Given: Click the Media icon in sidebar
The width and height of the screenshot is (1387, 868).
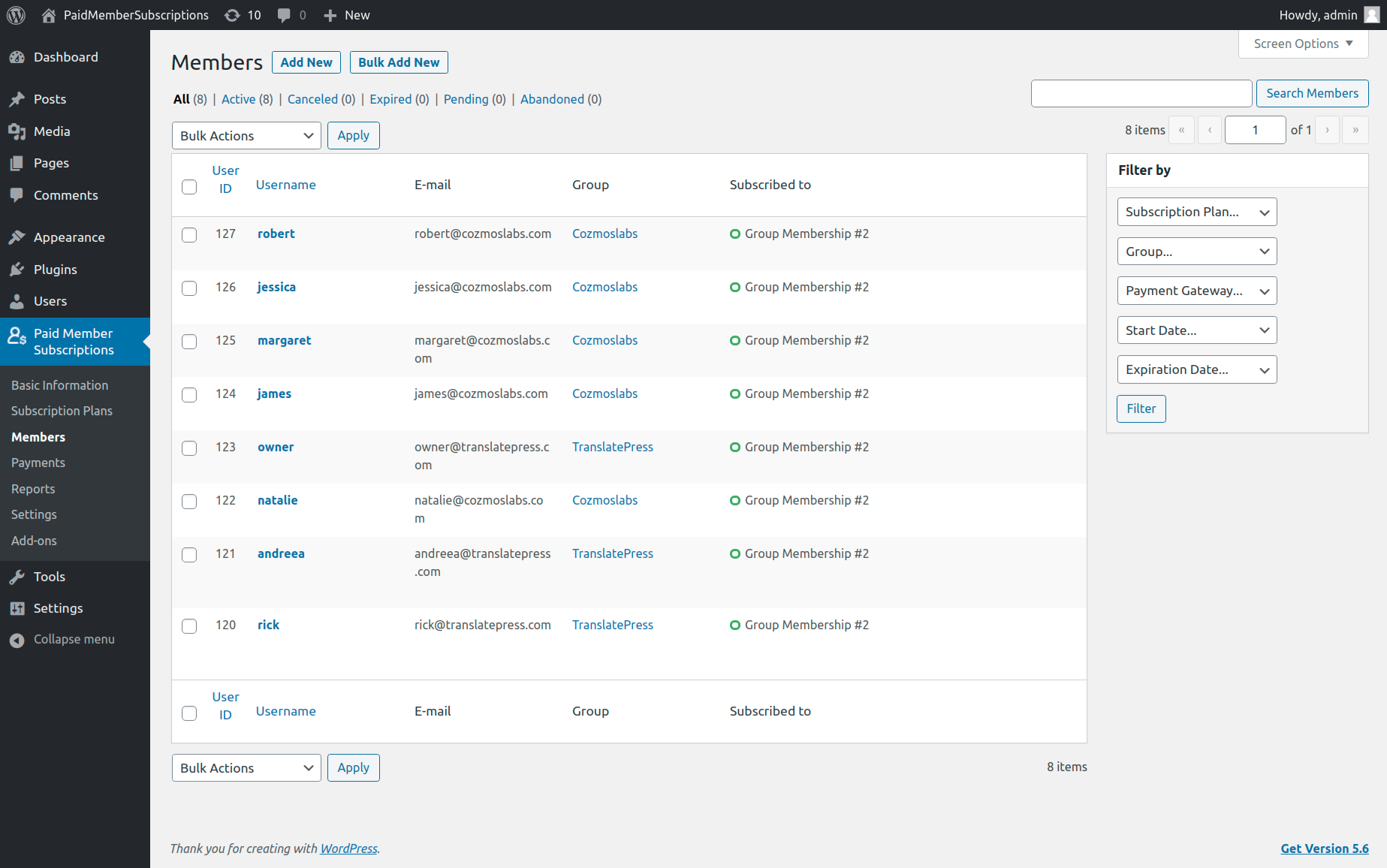Looking at the screenshot, I should pyautogui.click(x=17, y=131).
